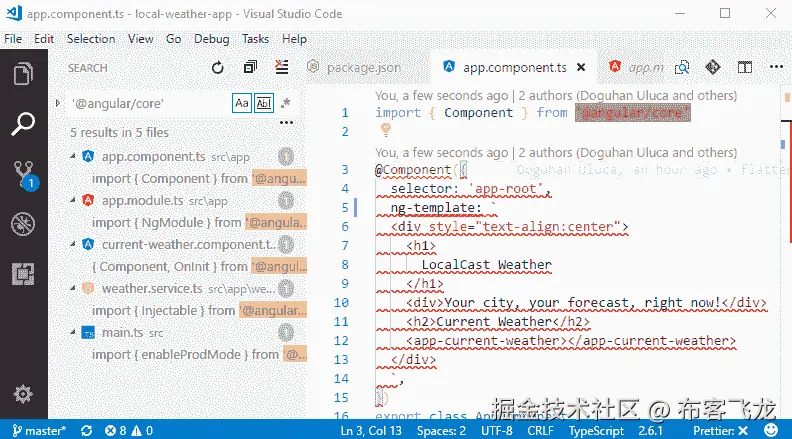Screen dimensions: 792x439
Task: Toggle Match Whole Word in search
Action: click(264, 103)
